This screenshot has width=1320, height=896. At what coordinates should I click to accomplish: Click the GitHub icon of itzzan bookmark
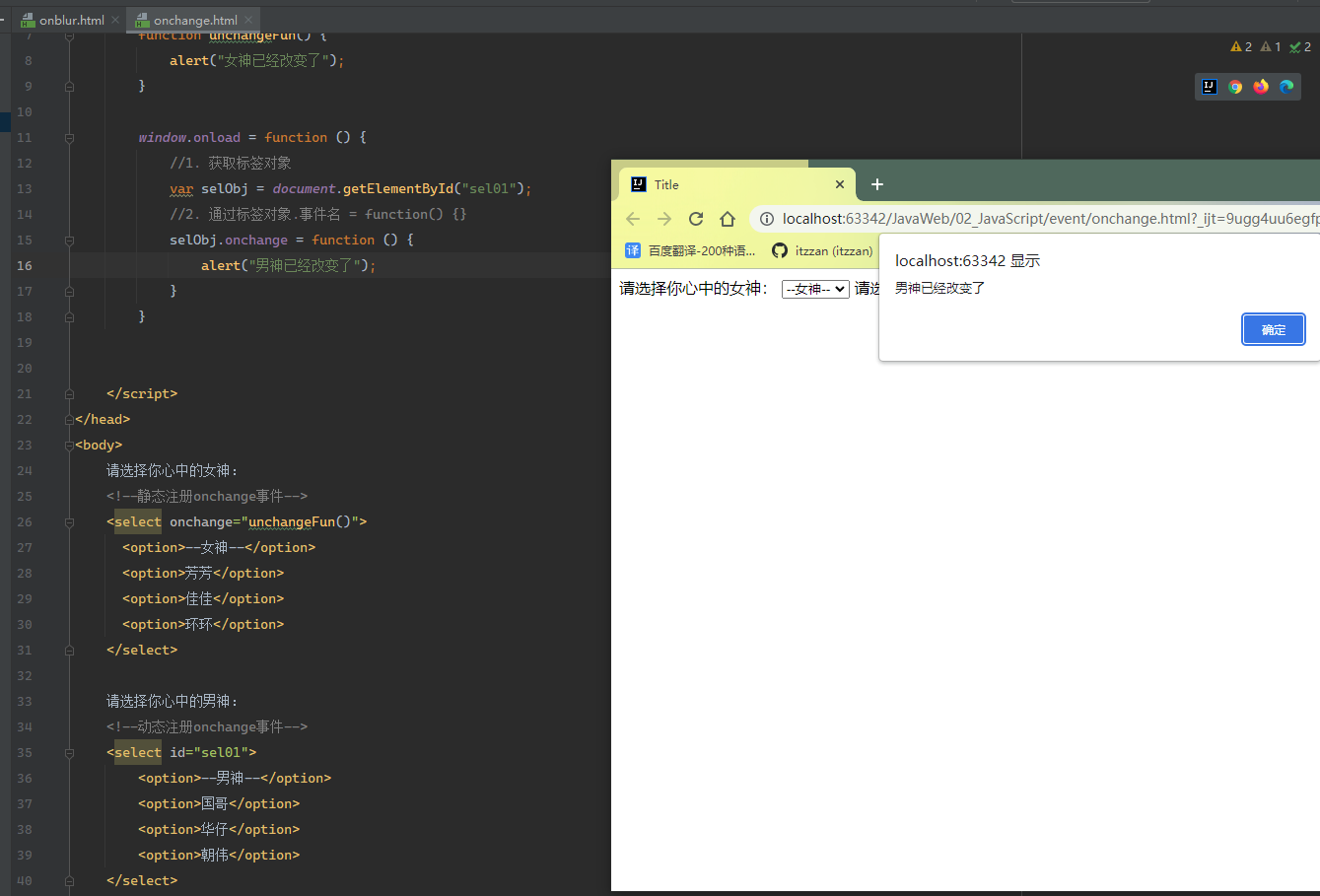coord(780,250)
